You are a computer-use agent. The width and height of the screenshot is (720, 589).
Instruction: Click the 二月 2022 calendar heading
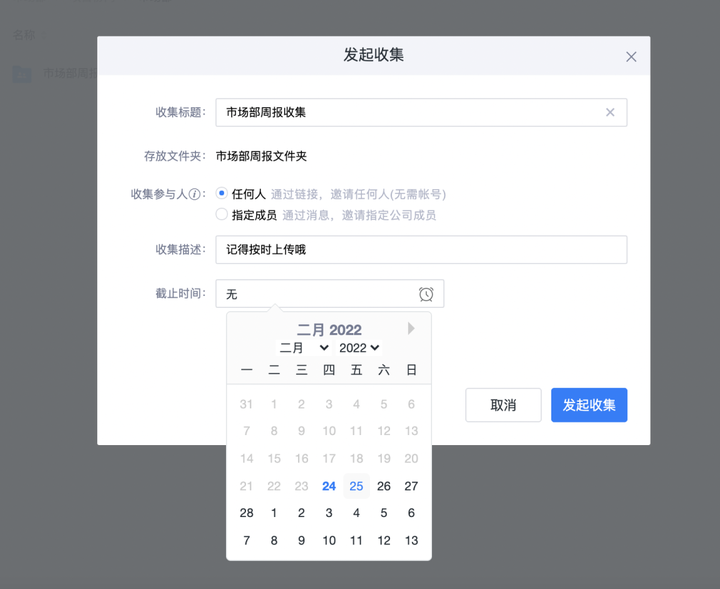pyautogui.click(x=329, y=330)
